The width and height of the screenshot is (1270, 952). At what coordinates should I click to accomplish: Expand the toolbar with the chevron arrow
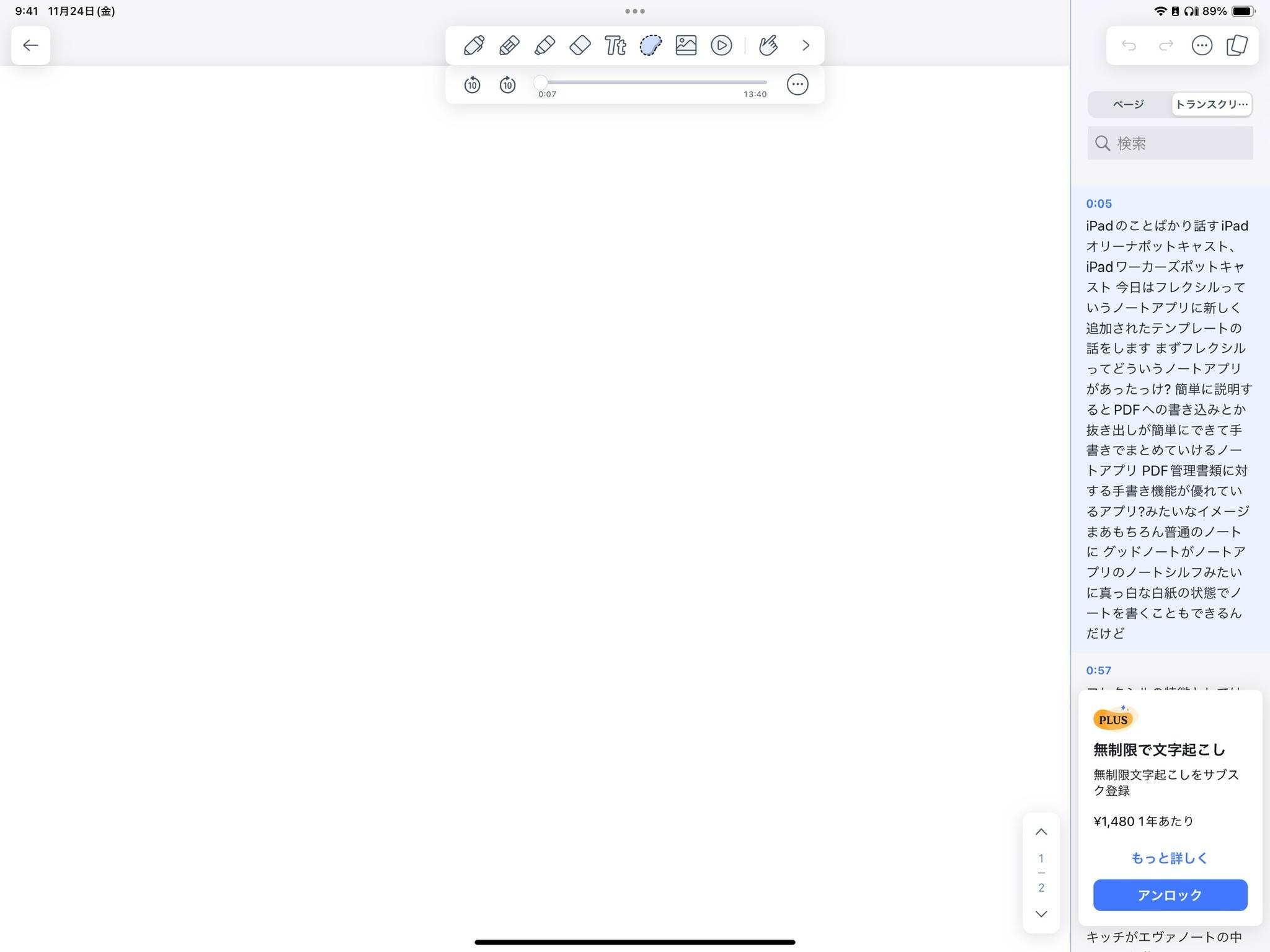806,45
